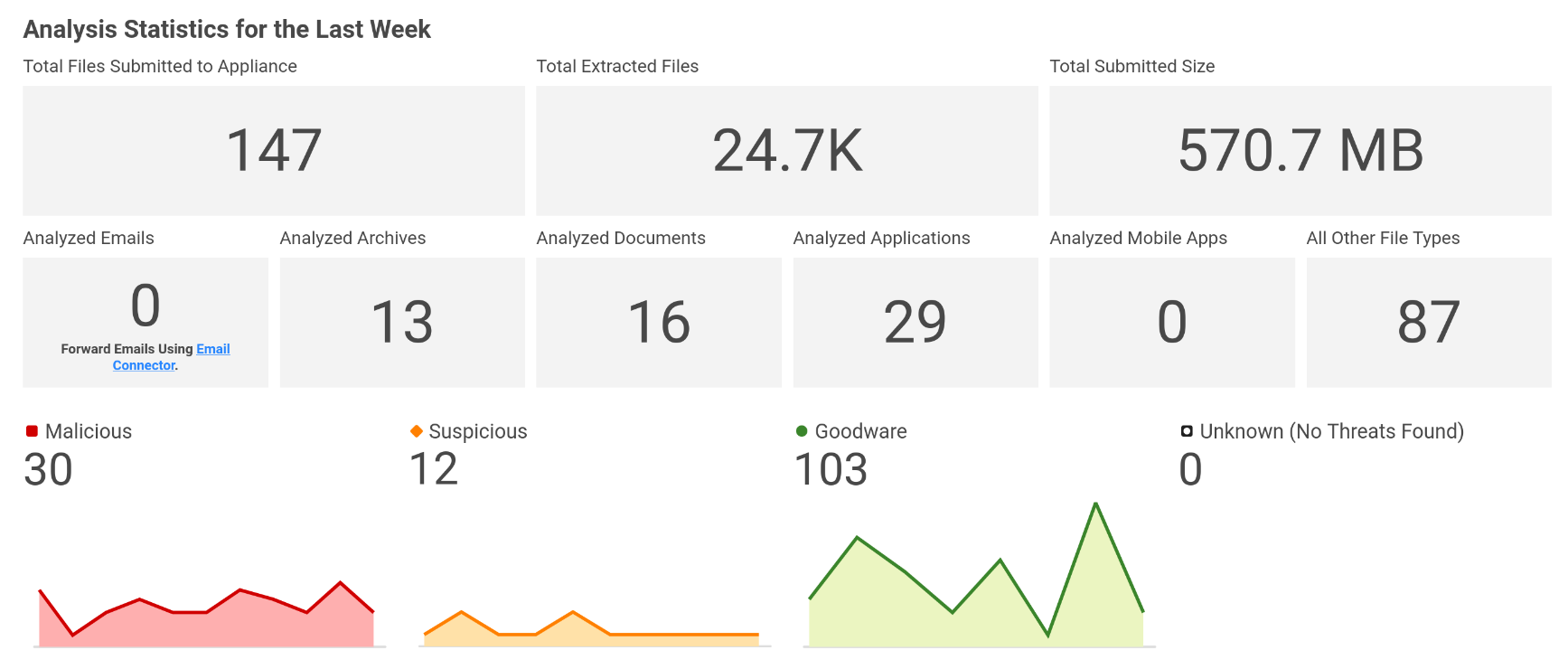Screen dimensions: 1568x669
Task: Select the Analyzed Applications tile showing 29
Action: point(915,322)
